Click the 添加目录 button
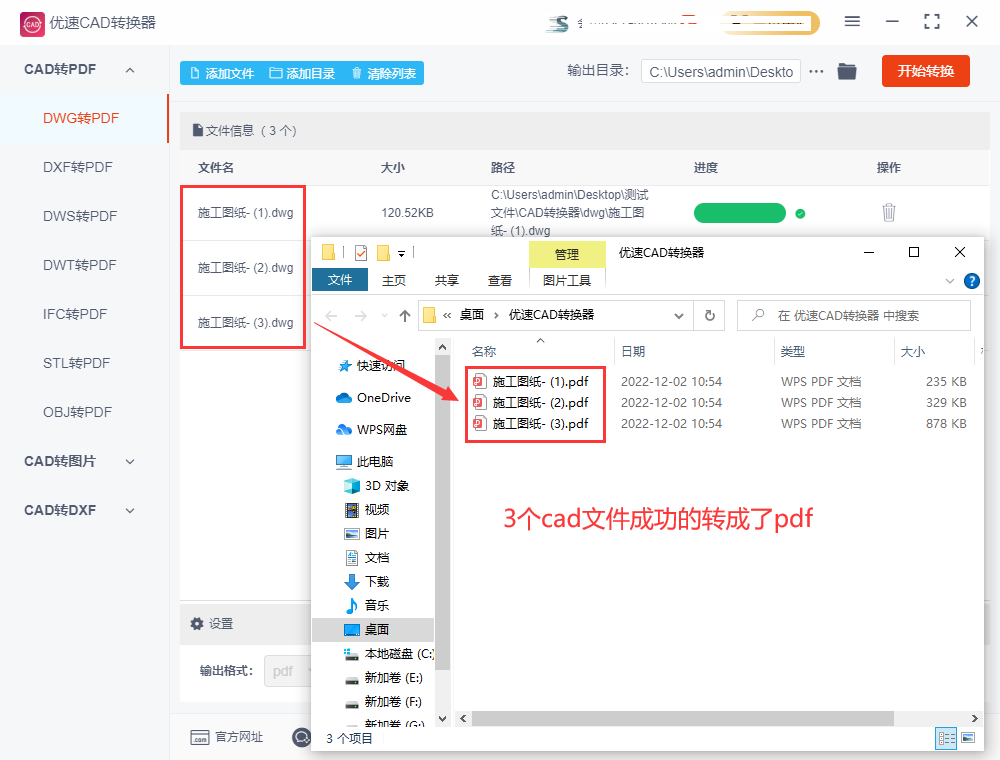Image resolution: width=1000 pixels, height=760 pixels. click(302, 73)
